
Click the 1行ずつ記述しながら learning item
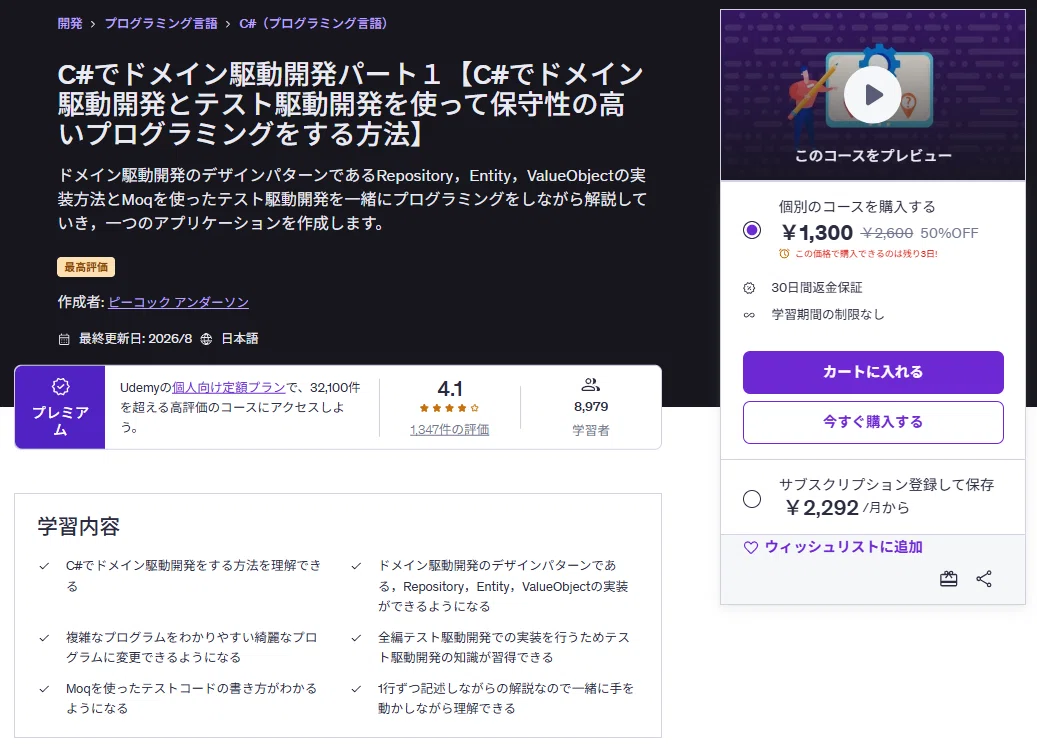click(506, 698)
